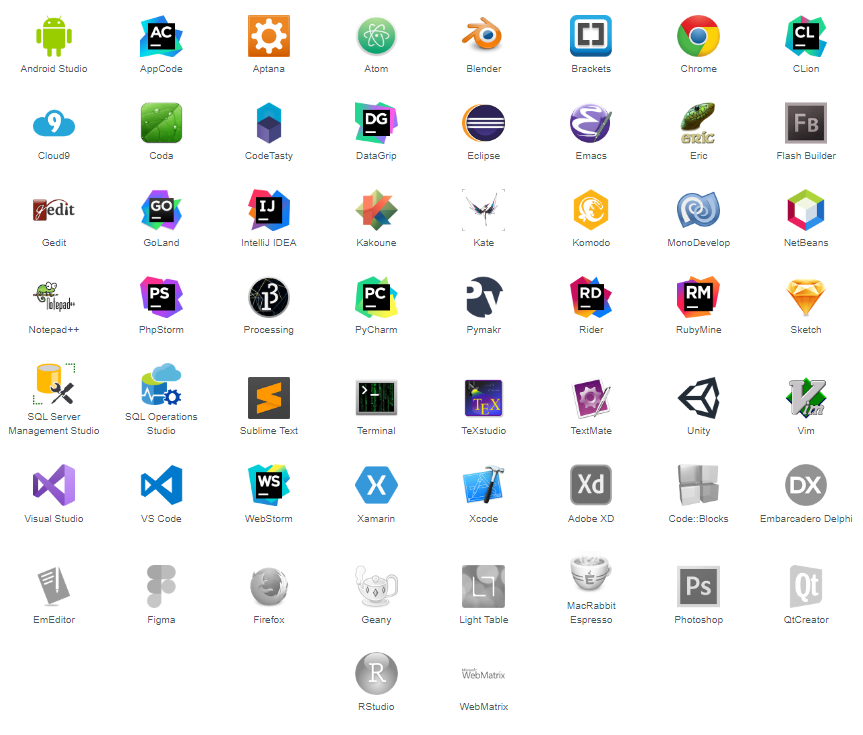Click the PhpStorm PS icon
This screenshot has height=735, width=863.
[161, 297]
